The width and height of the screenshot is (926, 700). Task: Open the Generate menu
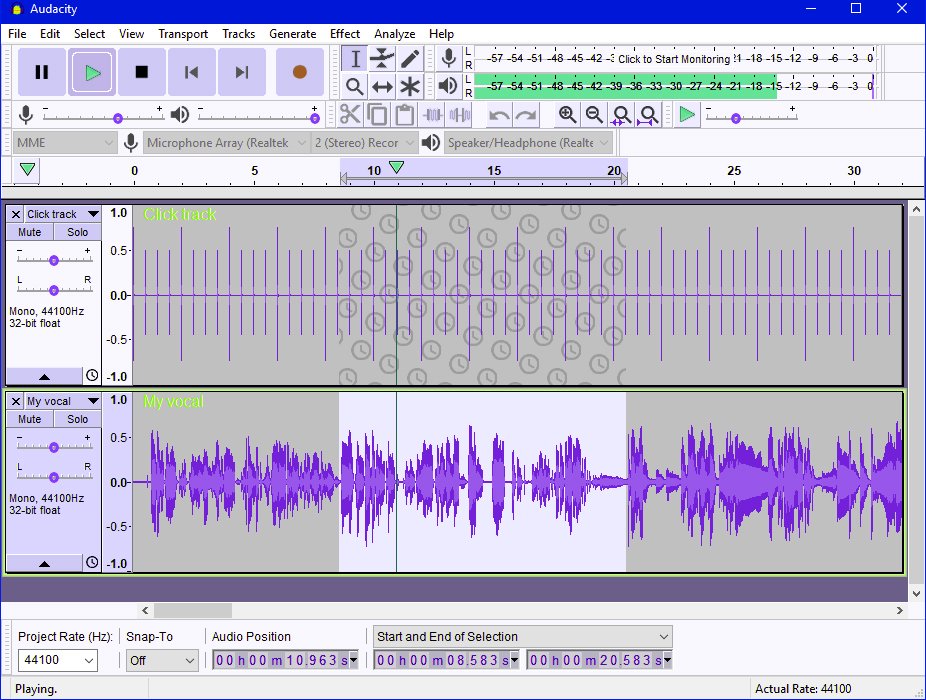click(x=292, y=34)
